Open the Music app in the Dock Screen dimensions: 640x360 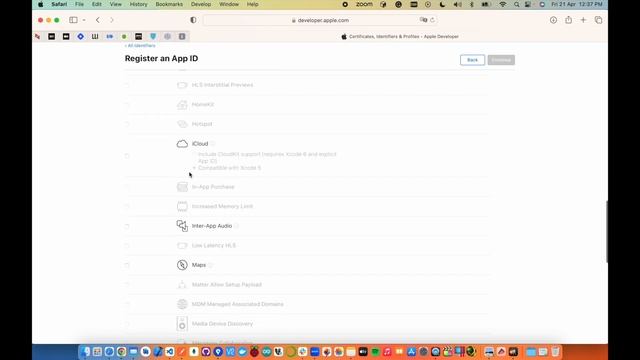click(387, 351)
